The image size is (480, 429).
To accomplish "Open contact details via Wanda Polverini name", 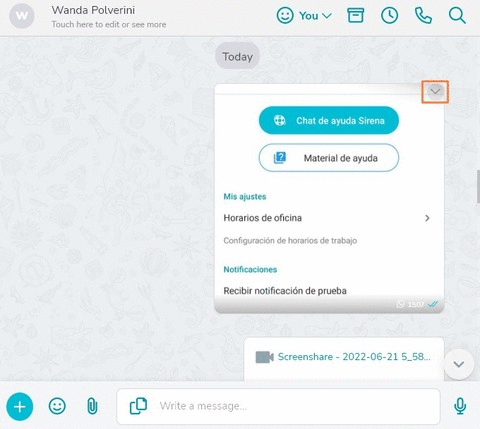I will pos(93,10).
